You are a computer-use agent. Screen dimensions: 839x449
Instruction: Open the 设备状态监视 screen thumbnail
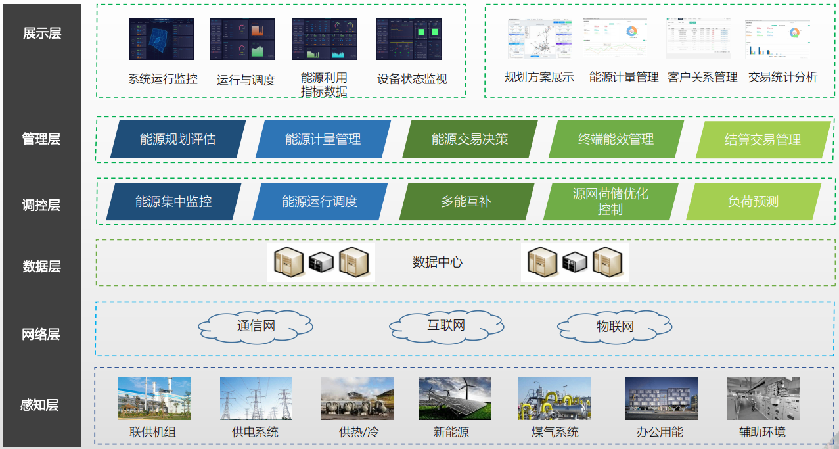pyautogui.click(x=412, y=40)
